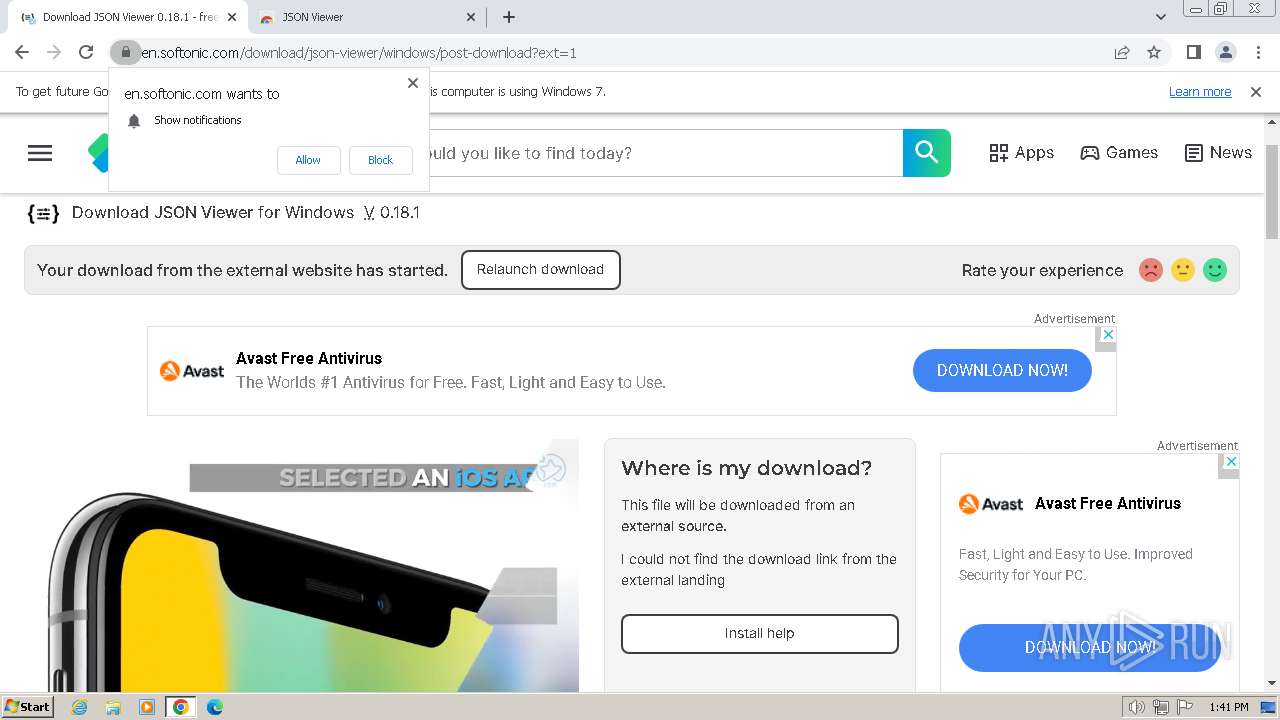Launch Internet Explorer from taskbar
This screenshot has height=720, width=1280.
click(80, 707)
